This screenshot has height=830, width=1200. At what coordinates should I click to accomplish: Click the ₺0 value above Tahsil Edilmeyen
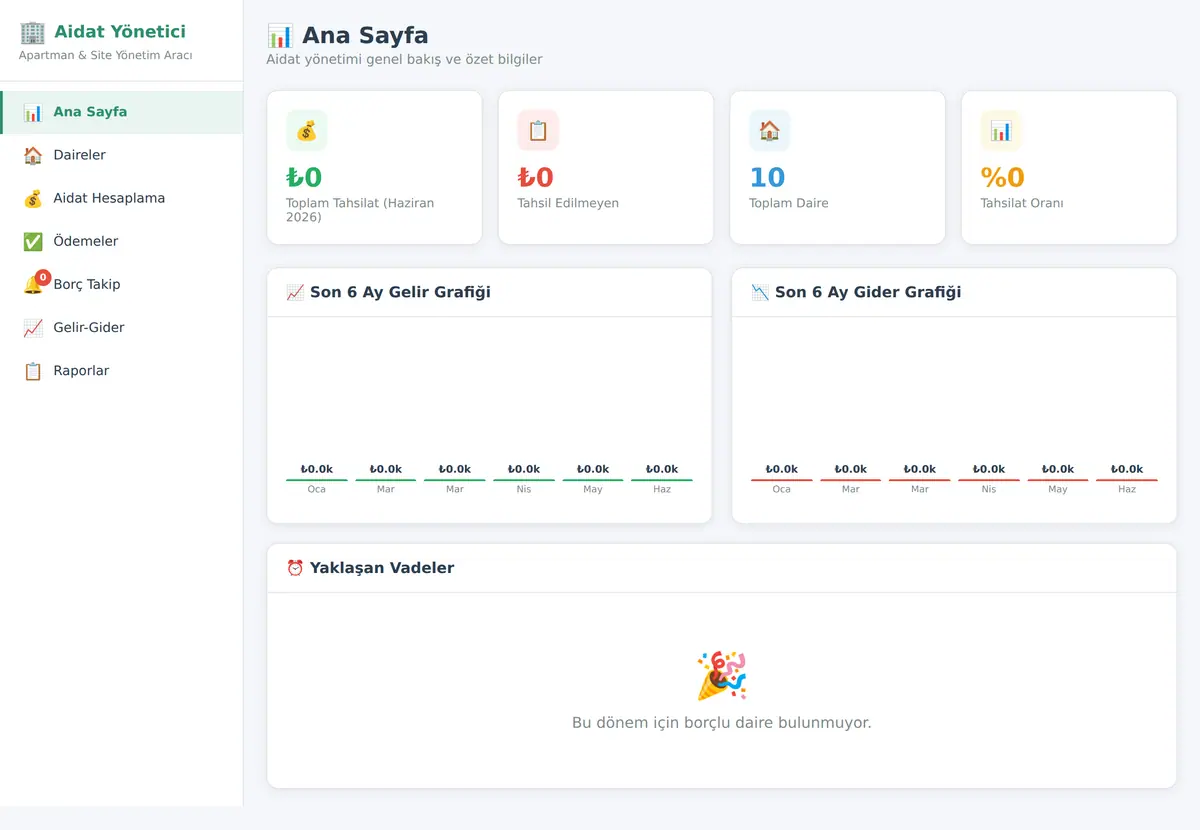tap(536, 177)
